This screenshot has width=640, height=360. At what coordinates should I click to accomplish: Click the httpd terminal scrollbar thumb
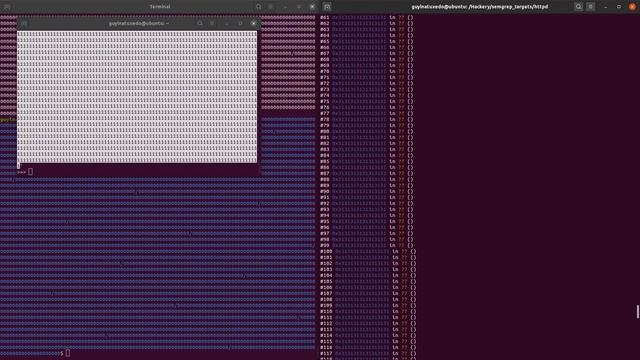(x=638, y=312)
